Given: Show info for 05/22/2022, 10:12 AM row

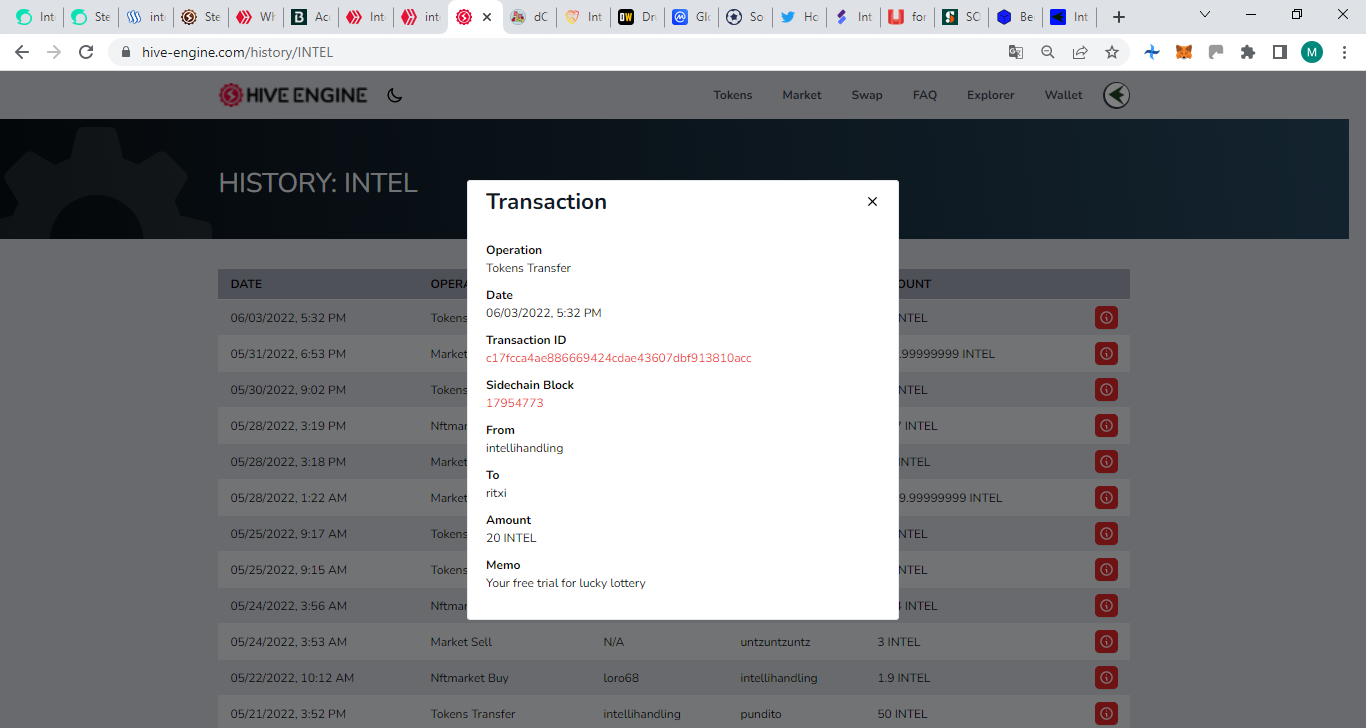Looking at the screenshot, I should tap(1106, 677).
